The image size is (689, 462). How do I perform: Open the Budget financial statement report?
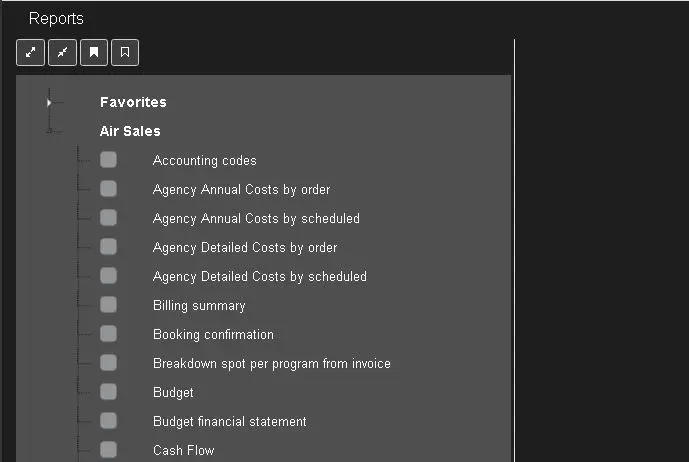click(229, 421)
